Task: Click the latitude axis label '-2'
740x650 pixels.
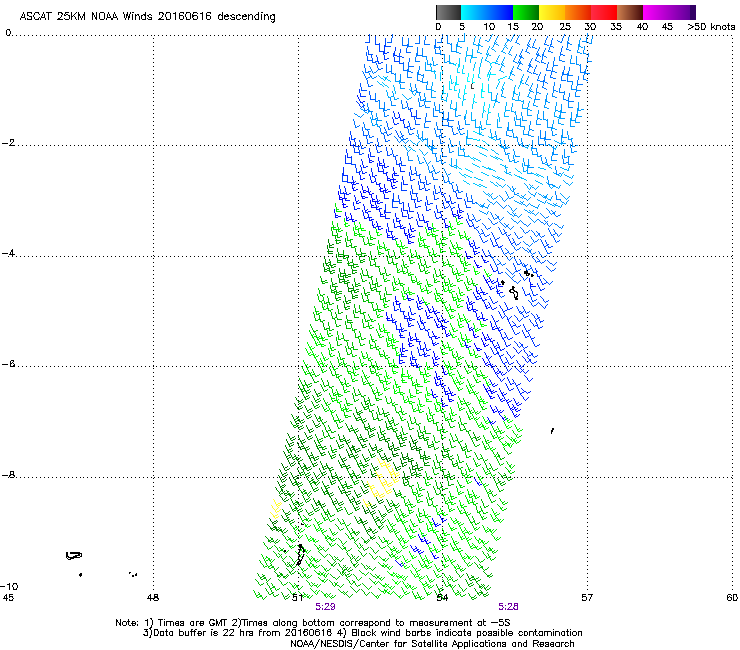Action: pyautogui.click(x=9, y=143)
